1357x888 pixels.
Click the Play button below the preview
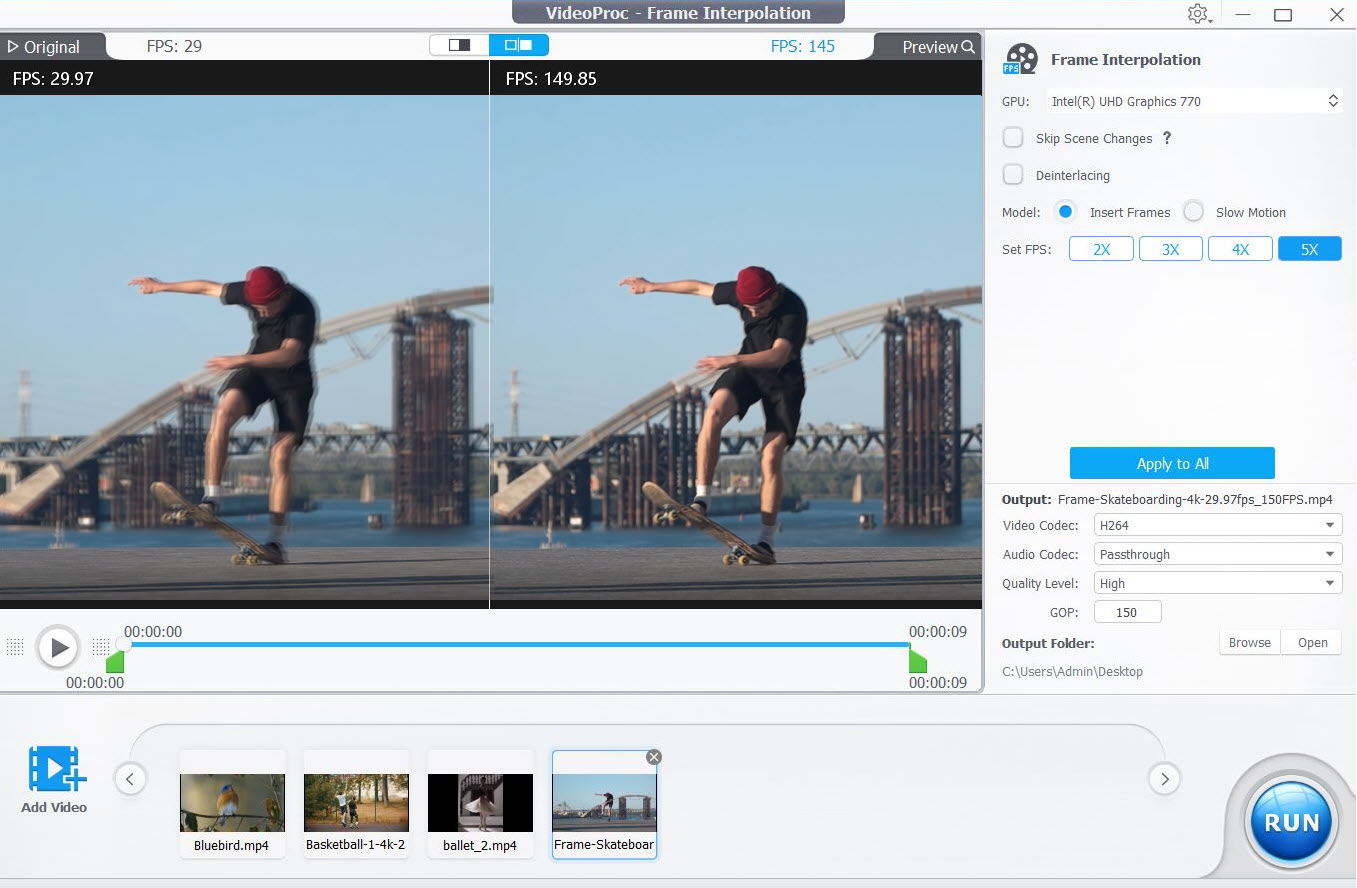[58, 646]
